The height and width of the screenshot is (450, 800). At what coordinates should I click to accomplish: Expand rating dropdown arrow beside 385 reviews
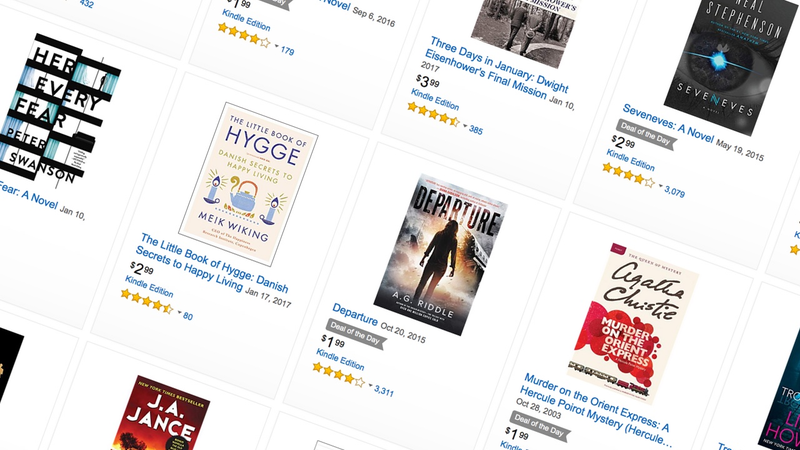(465, 126)
